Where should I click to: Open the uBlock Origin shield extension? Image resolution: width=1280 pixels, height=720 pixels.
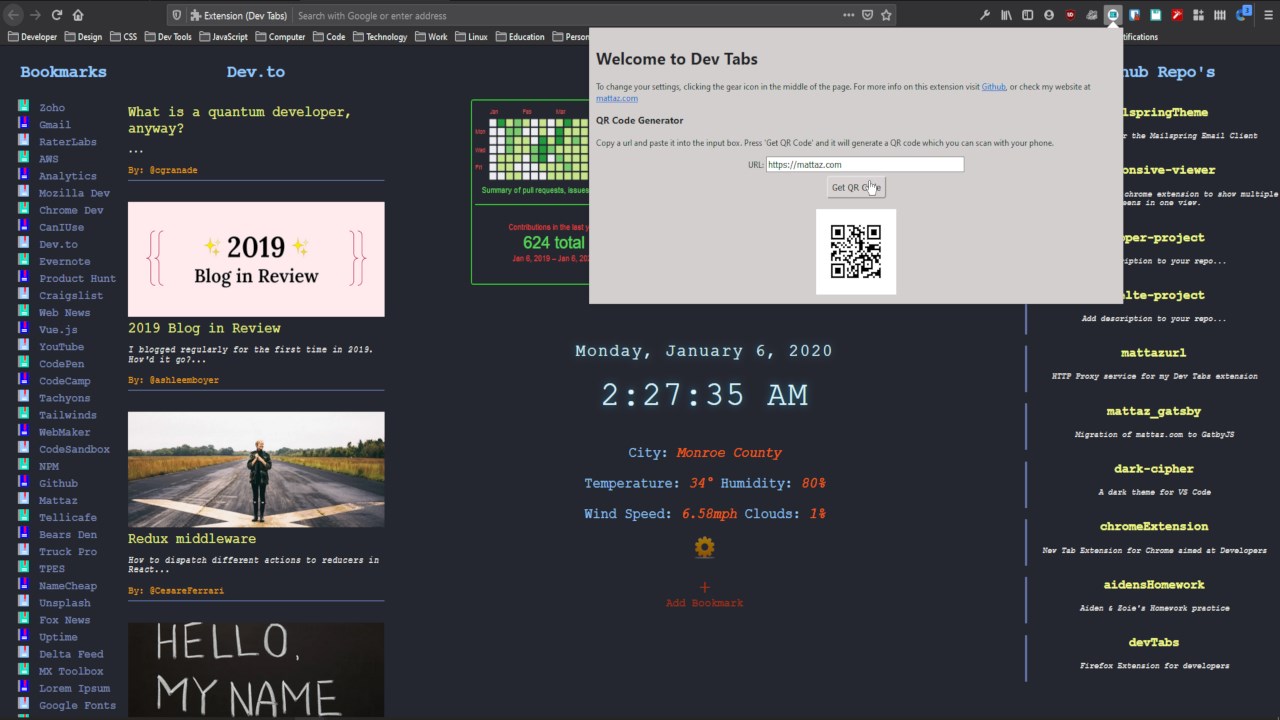click(1070, 15)
